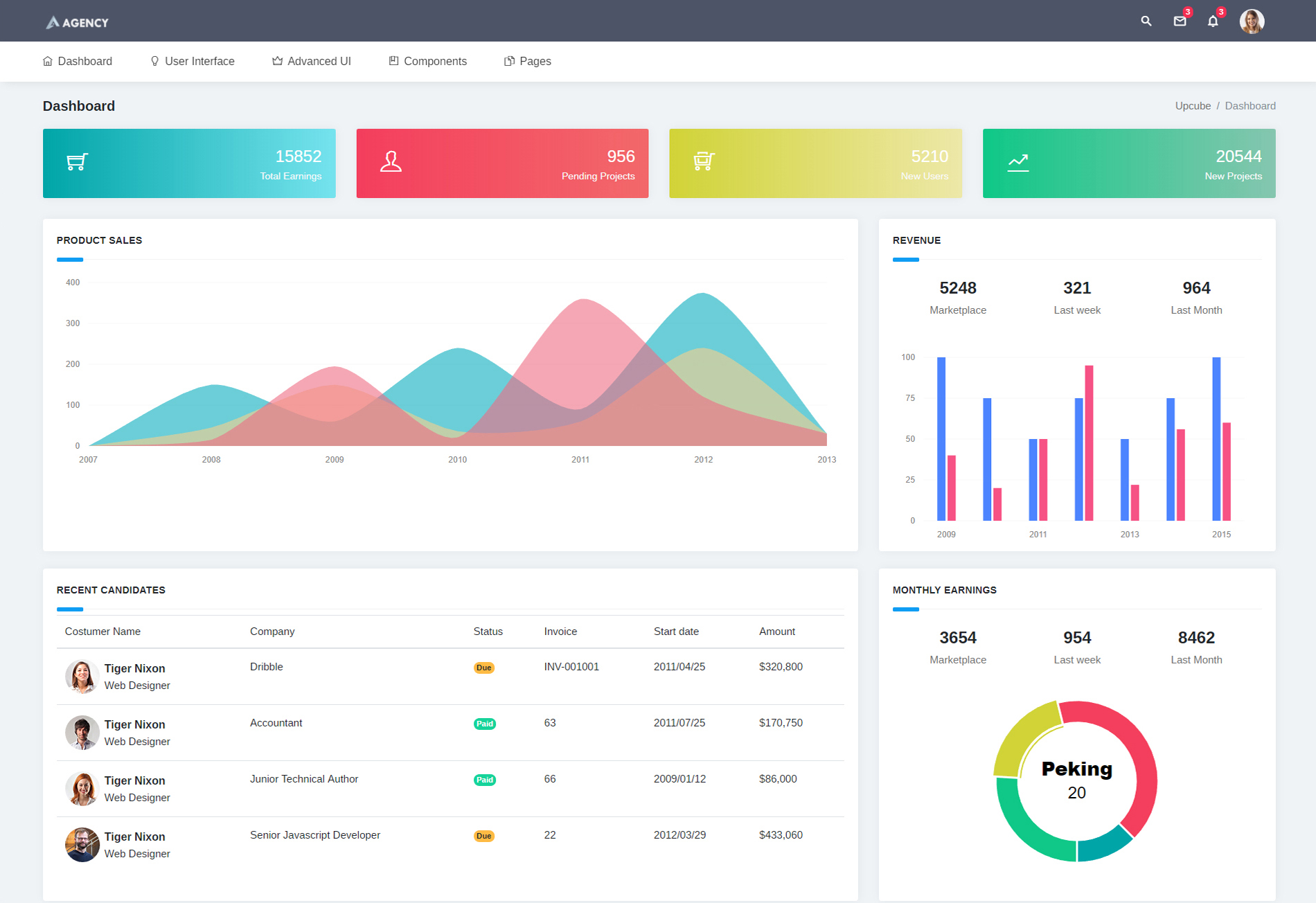Click the Due badge for INV-001001
The height and width of the screenshot is (903, 1316).
[483, 668]
